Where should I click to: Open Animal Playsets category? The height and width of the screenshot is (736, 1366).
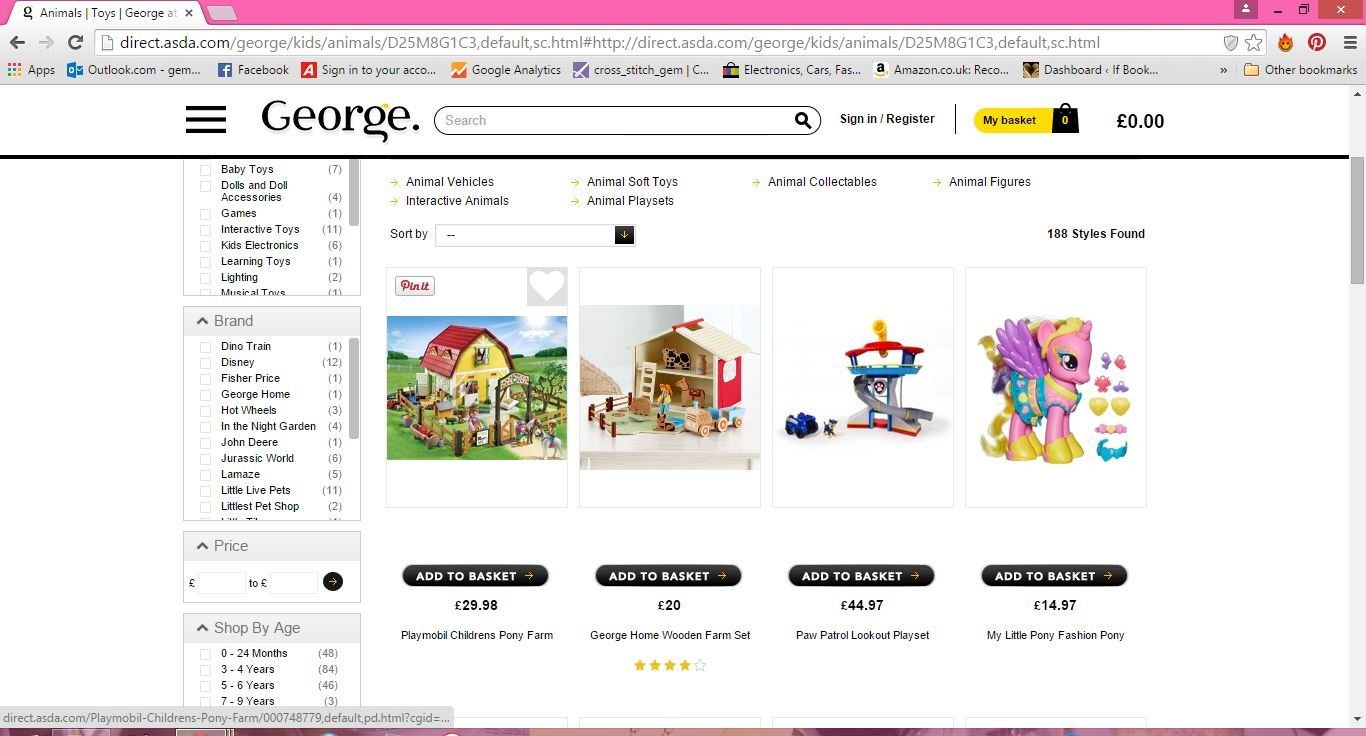[630, 201]
